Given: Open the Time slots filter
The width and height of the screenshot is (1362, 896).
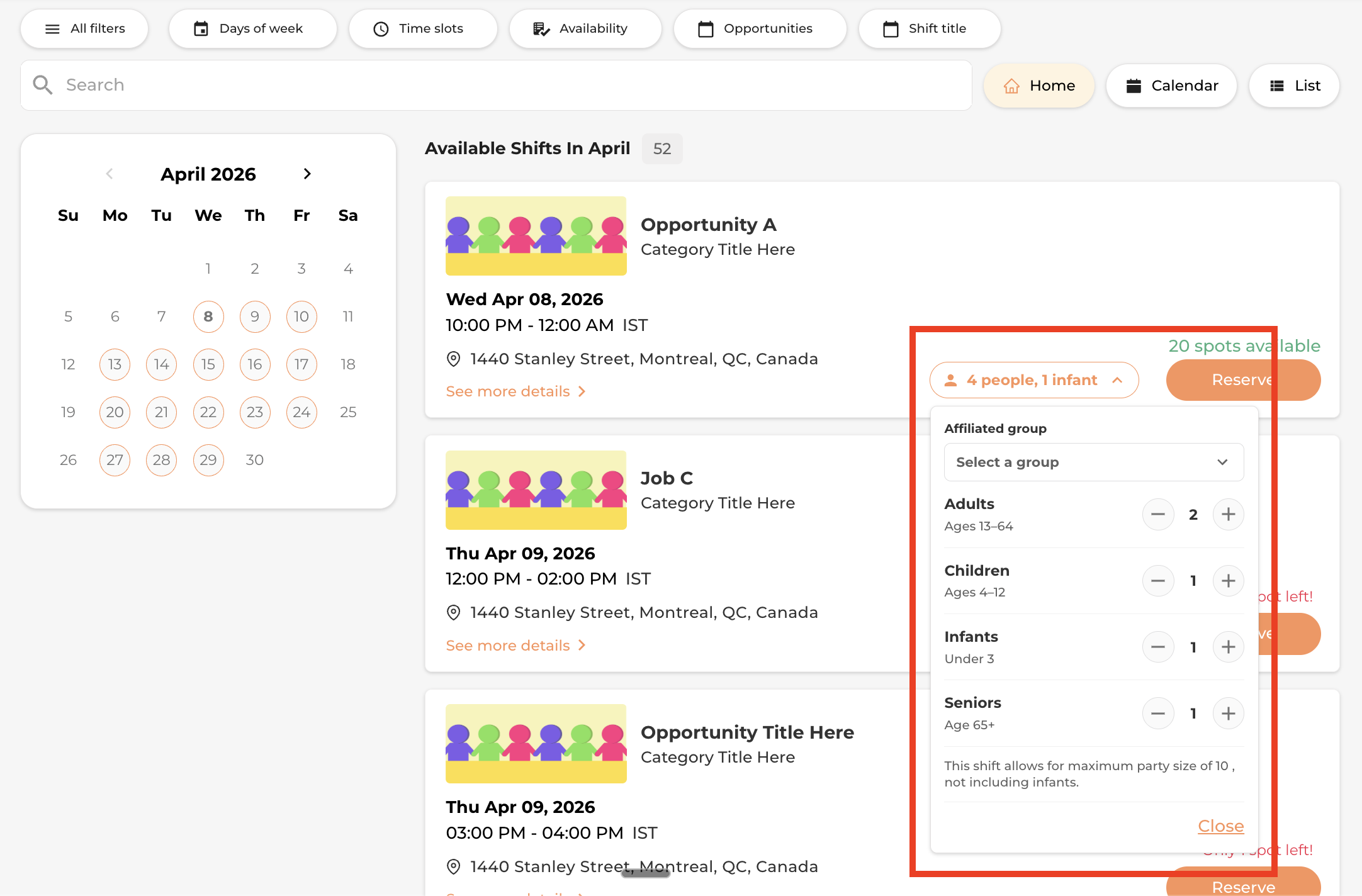Looking at the screenshot, I should tap(423, 29).
